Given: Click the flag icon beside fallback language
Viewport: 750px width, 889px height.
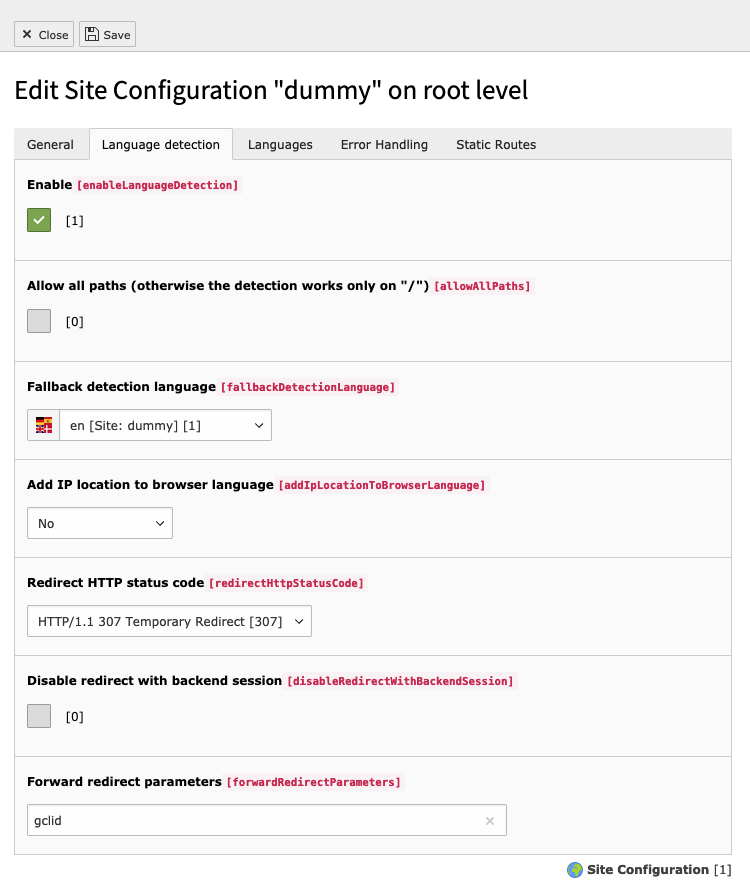Looking at the screenshot, I should pyautogui.click(x=44, y=425).
